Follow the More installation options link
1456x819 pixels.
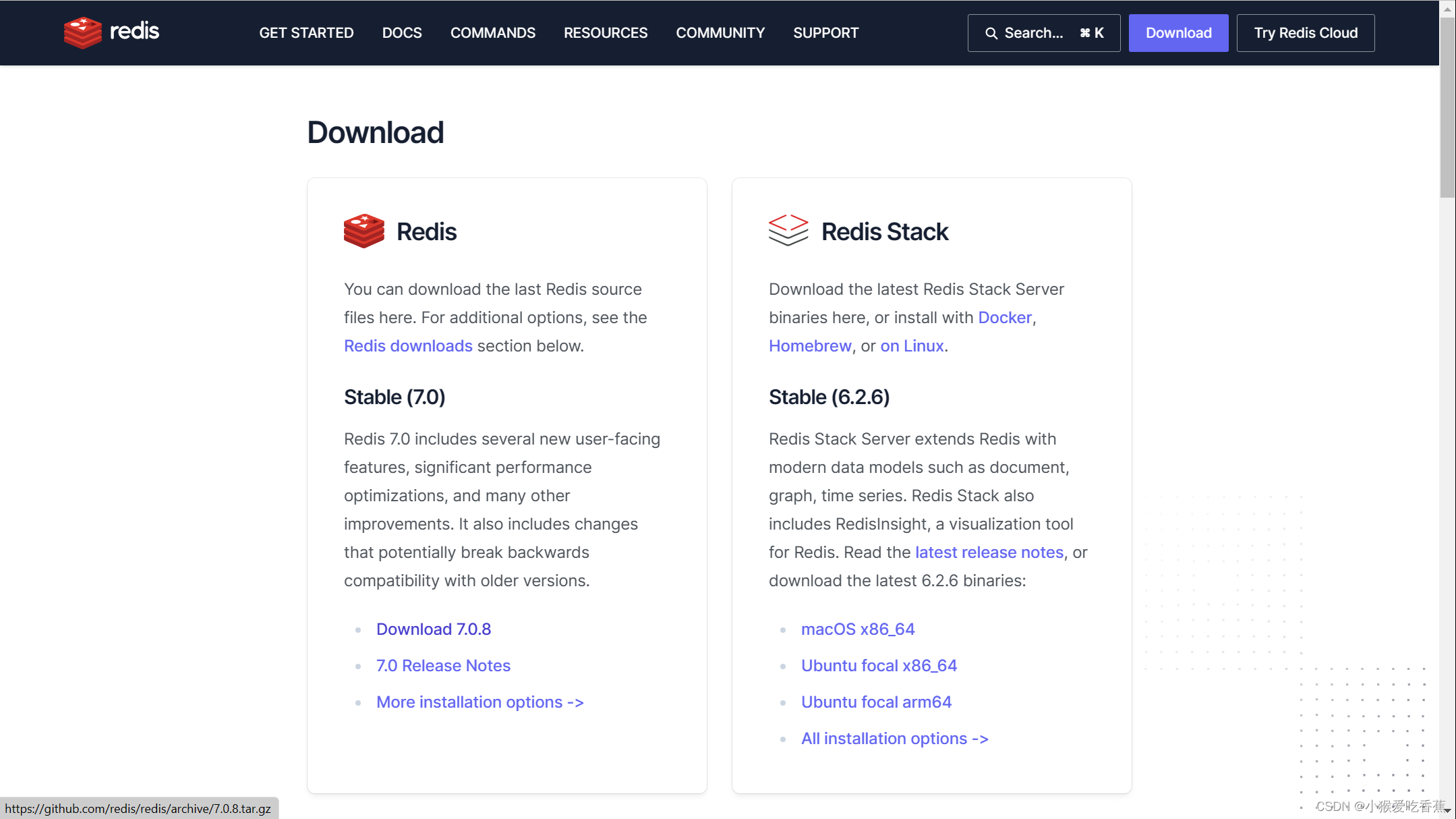[479, 702]
